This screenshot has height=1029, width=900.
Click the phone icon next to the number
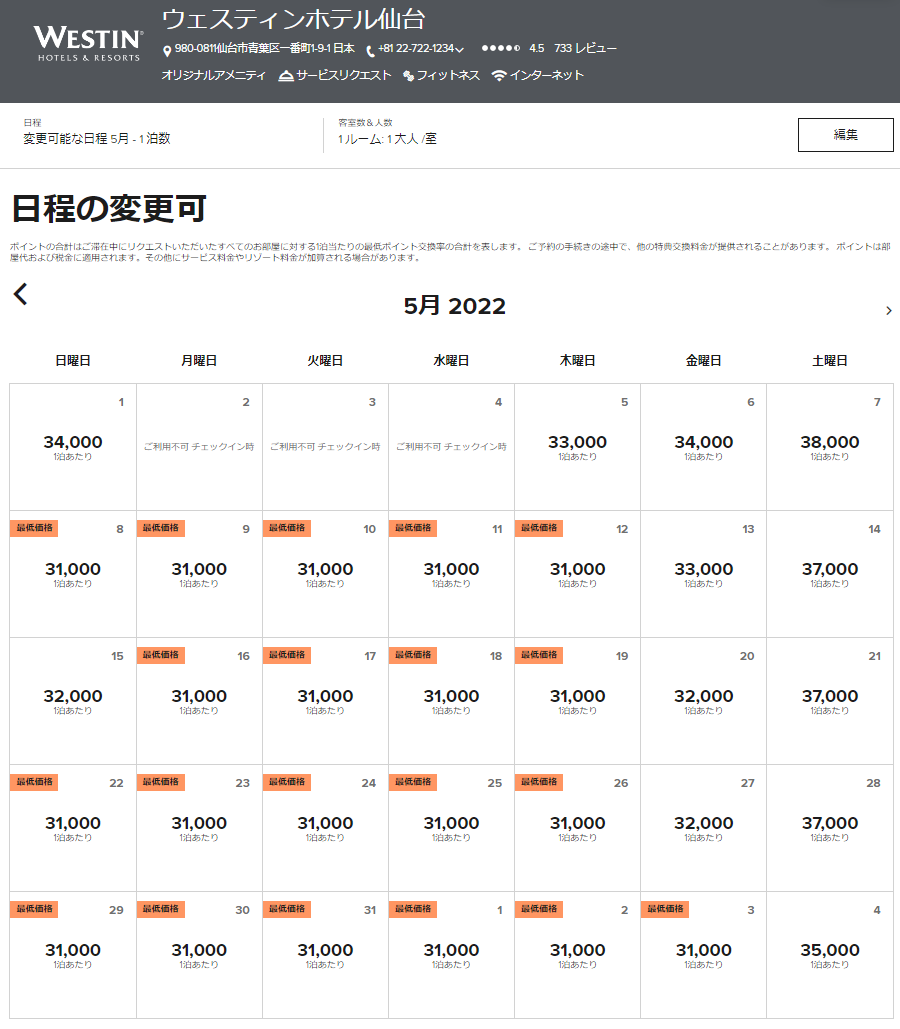(370, 50)
